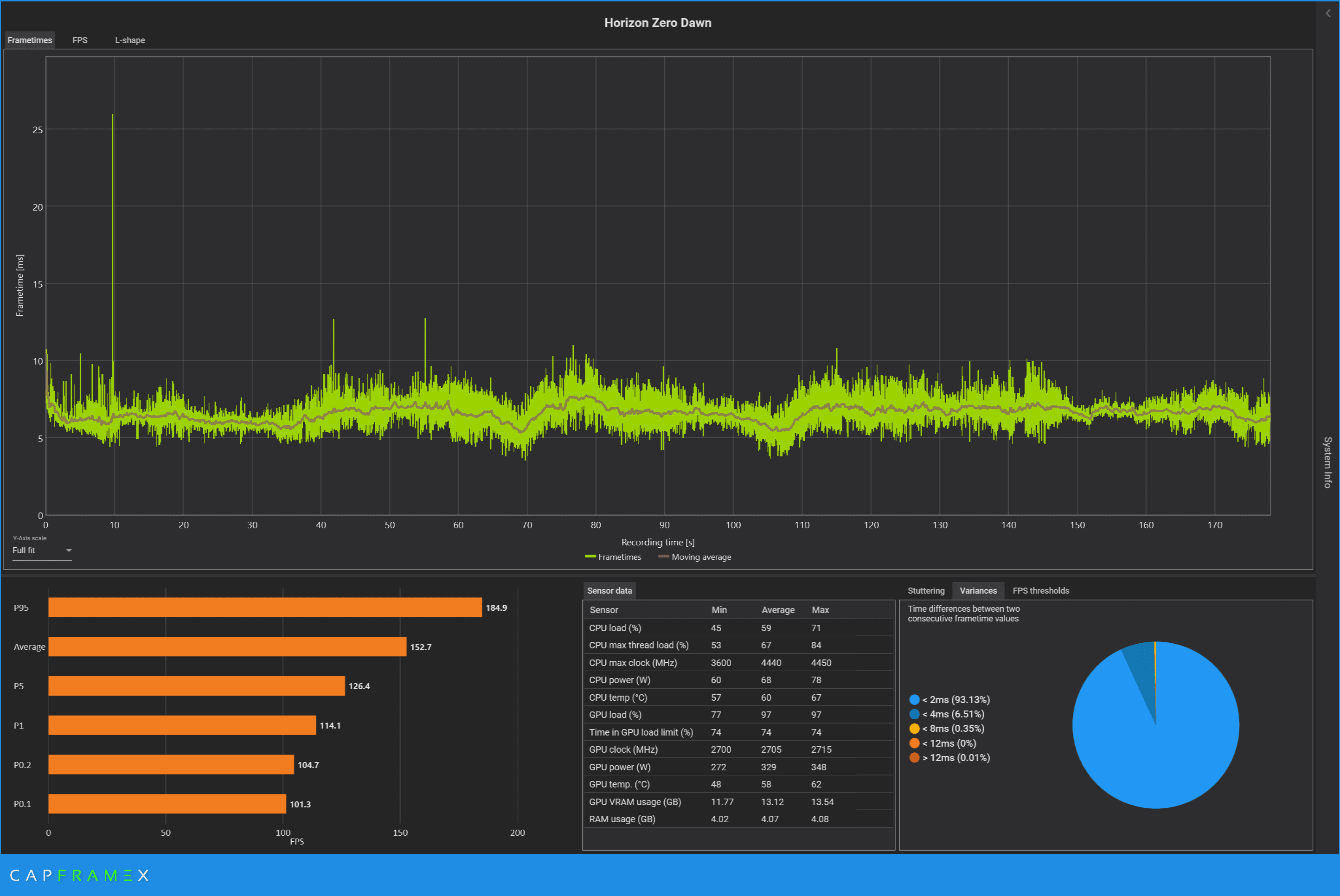Select the CPU max clock (MHz) row
The image size is (1340, 896).
coord(738,662)
